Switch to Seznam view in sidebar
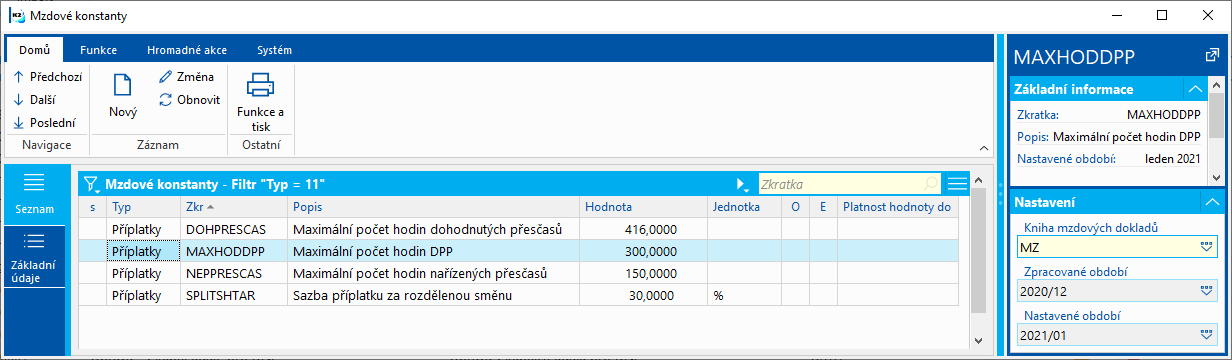This screenshot has width=1232, height=360. coord(35,194)
